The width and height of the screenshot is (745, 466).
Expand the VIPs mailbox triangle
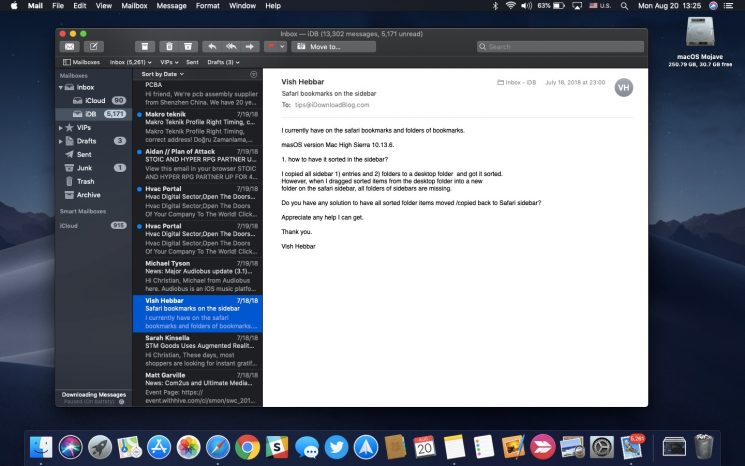[61, 128]
